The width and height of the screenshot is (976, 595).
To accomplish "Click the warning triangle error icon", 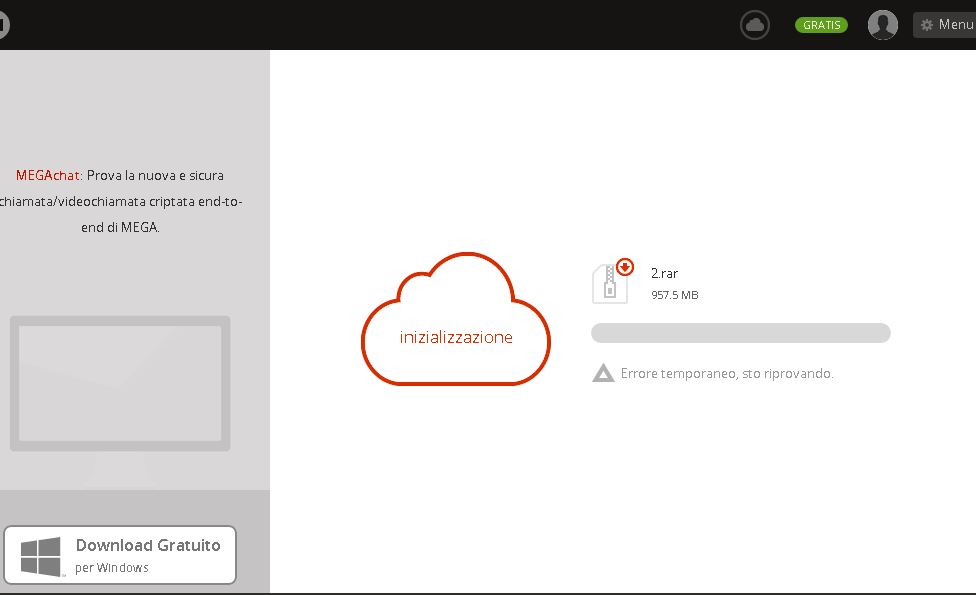I will coord(603,373).
